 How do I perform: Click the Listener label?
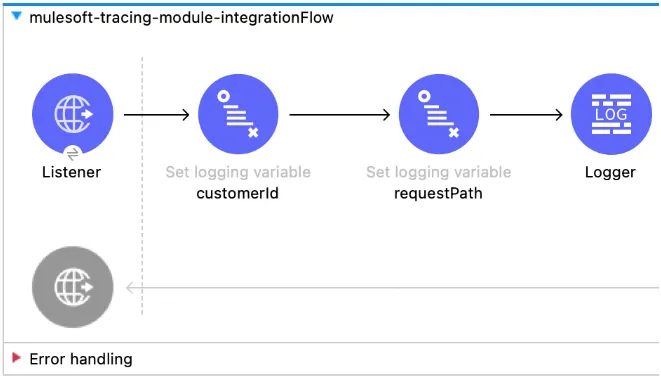(x=72, y=172)
